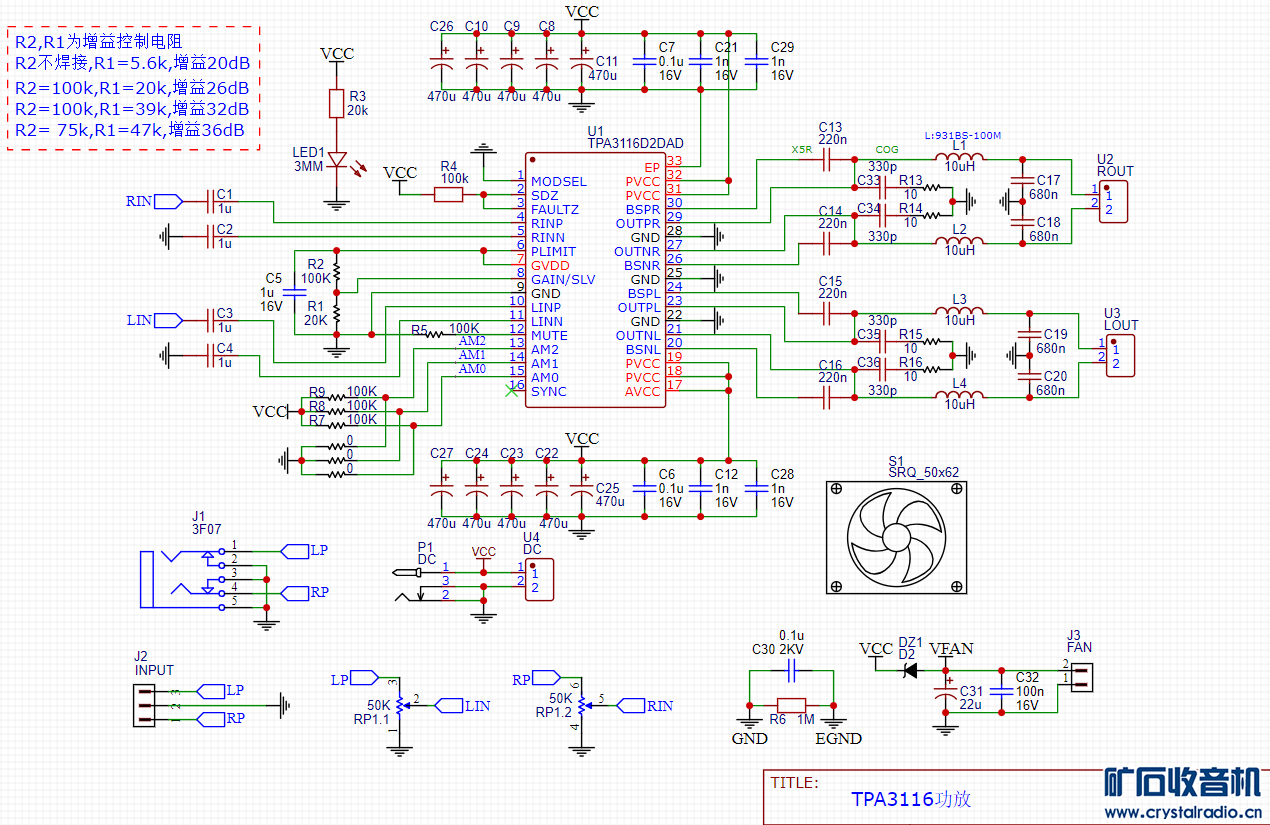Click the red GVDD pin label
The height and width of the screenshot is (825, 1270).
(550, 266)
